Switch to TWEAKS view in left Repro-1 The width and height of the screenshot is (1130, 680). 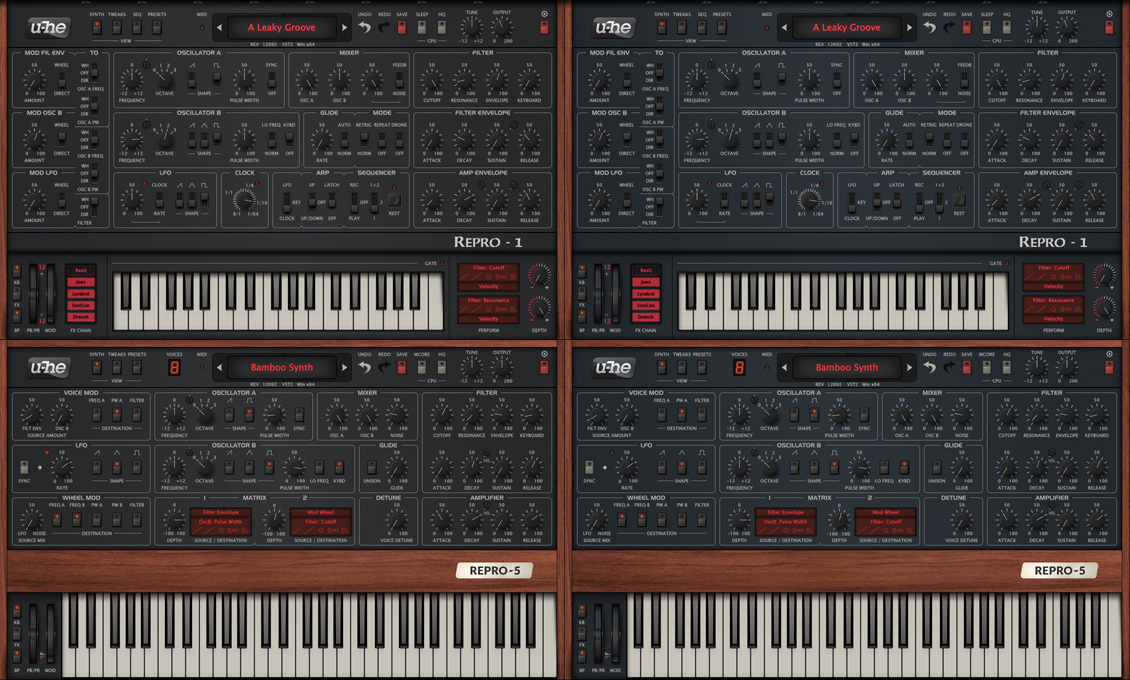tap(117, 27)
